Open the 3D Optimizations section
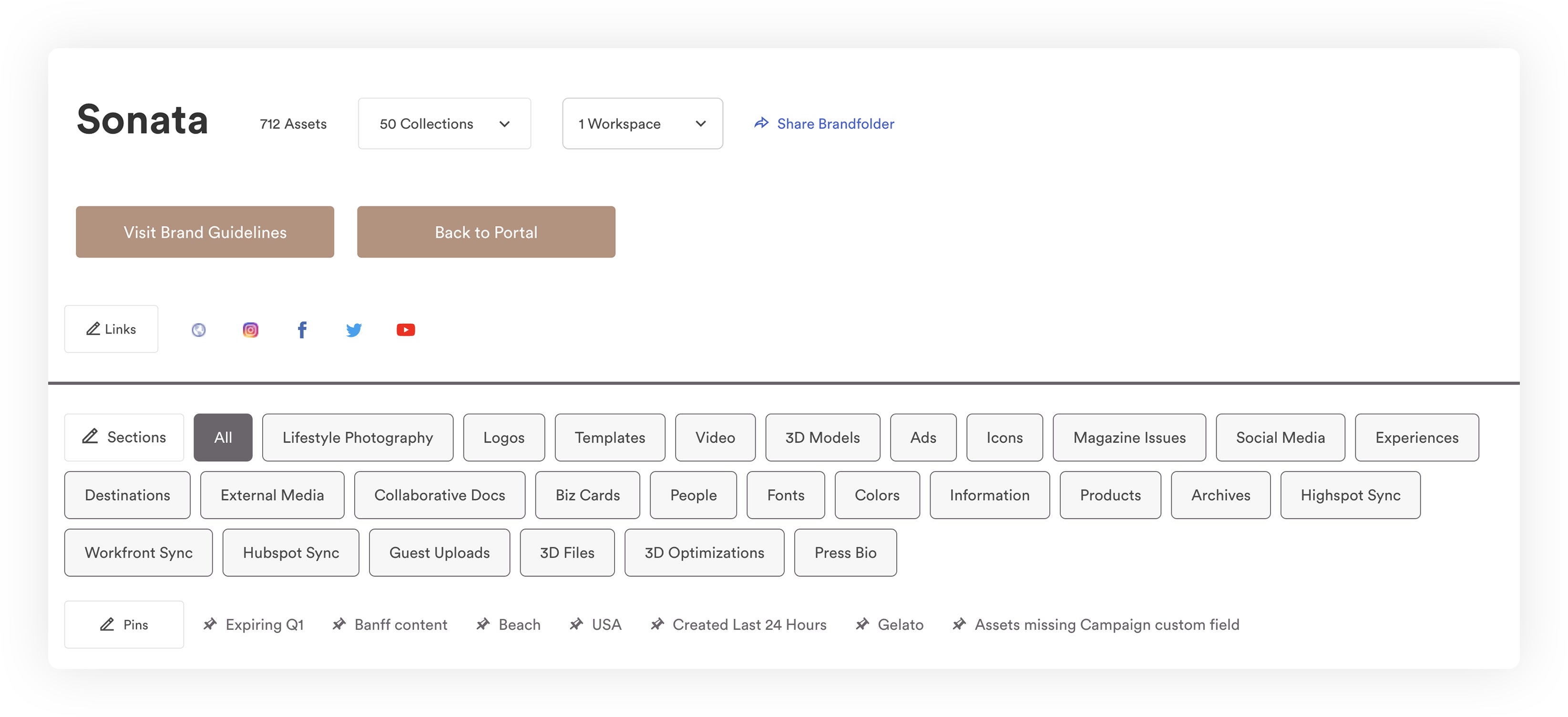Screen dimensions: 1568x717 tap(704, 553)
